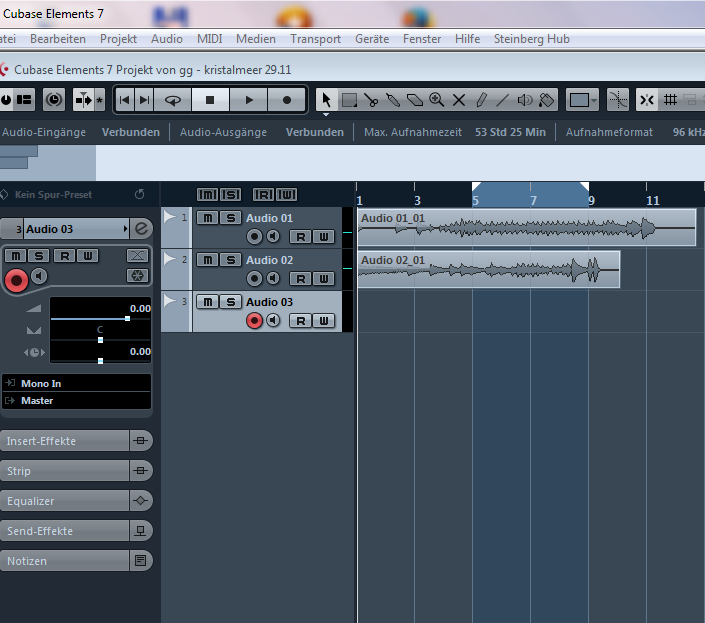Image resolution: width=705 pixels, height=623 pixels.
Task: Select the Split scissors tool
Action: coord(371,100)
